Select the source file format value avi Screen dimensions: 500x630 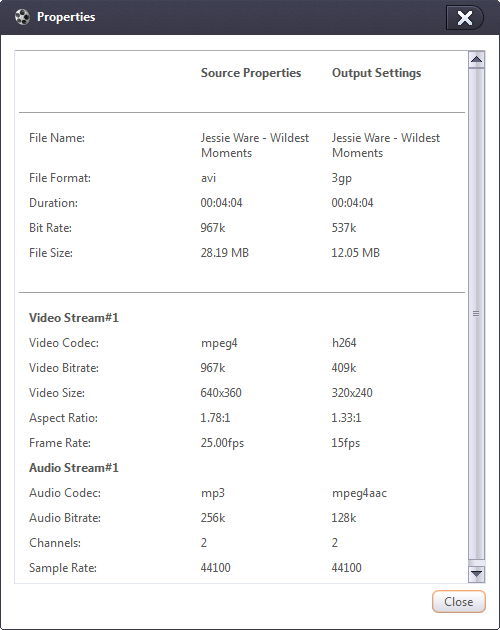click(208, 178)
